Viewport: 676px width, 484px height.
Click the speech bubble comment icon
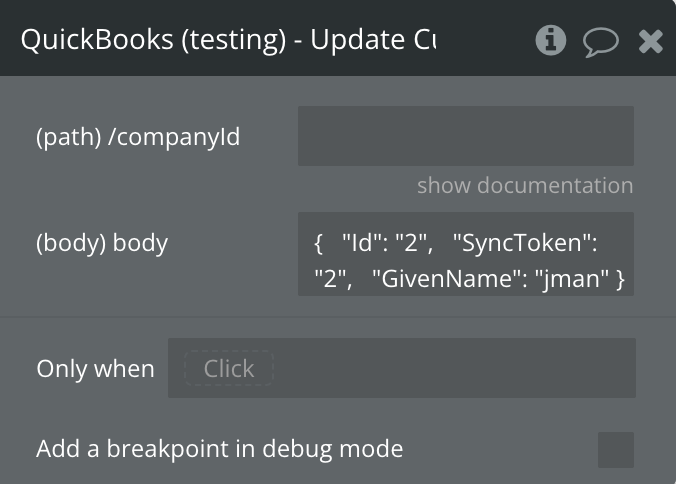[x=600, y=41]
